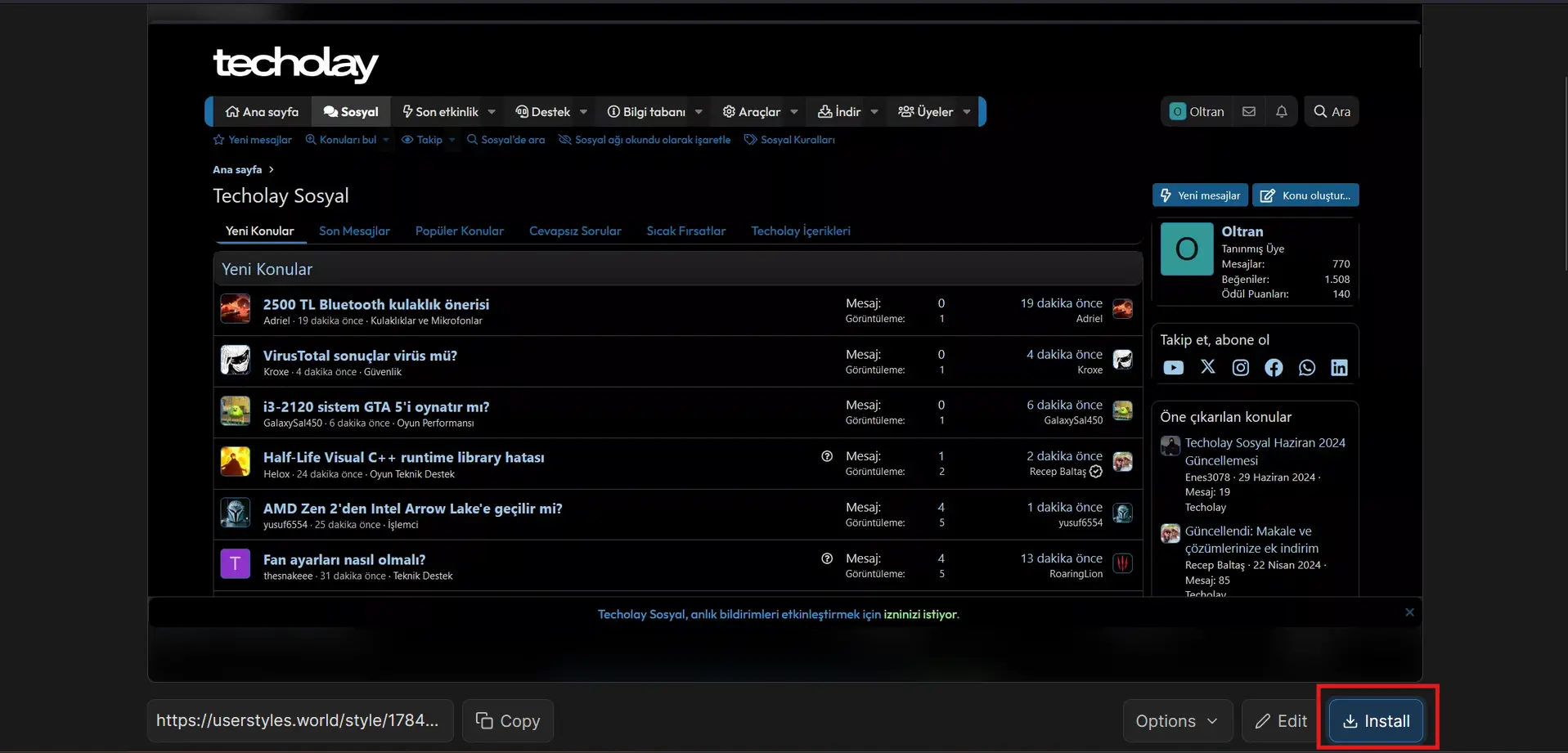Click the purple T avatar of thesnakeee
Screen dimensions: 1568x753
coord(235,563)
